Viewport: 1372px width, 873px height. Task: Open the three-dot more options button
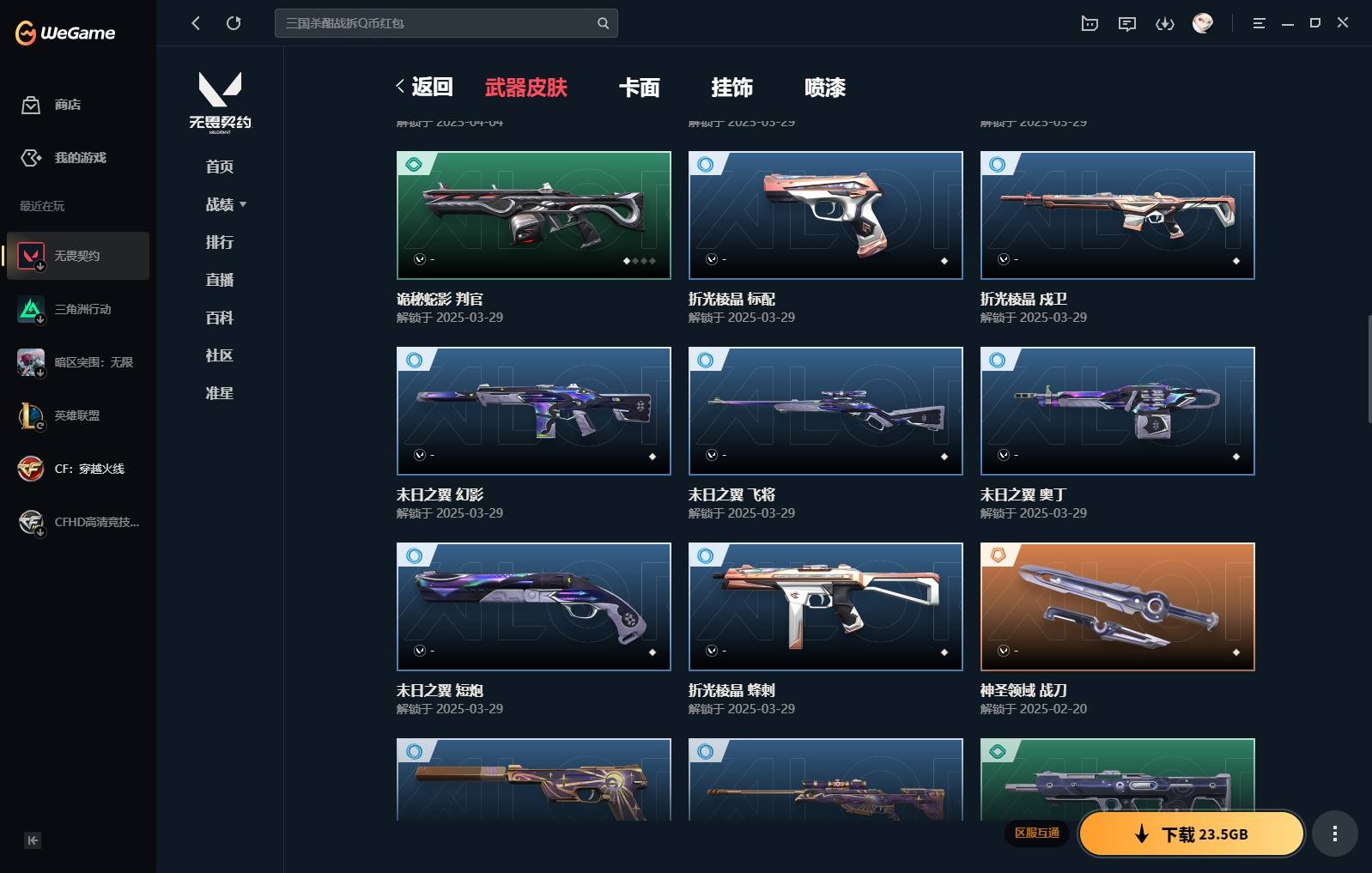coord(1334,834)
